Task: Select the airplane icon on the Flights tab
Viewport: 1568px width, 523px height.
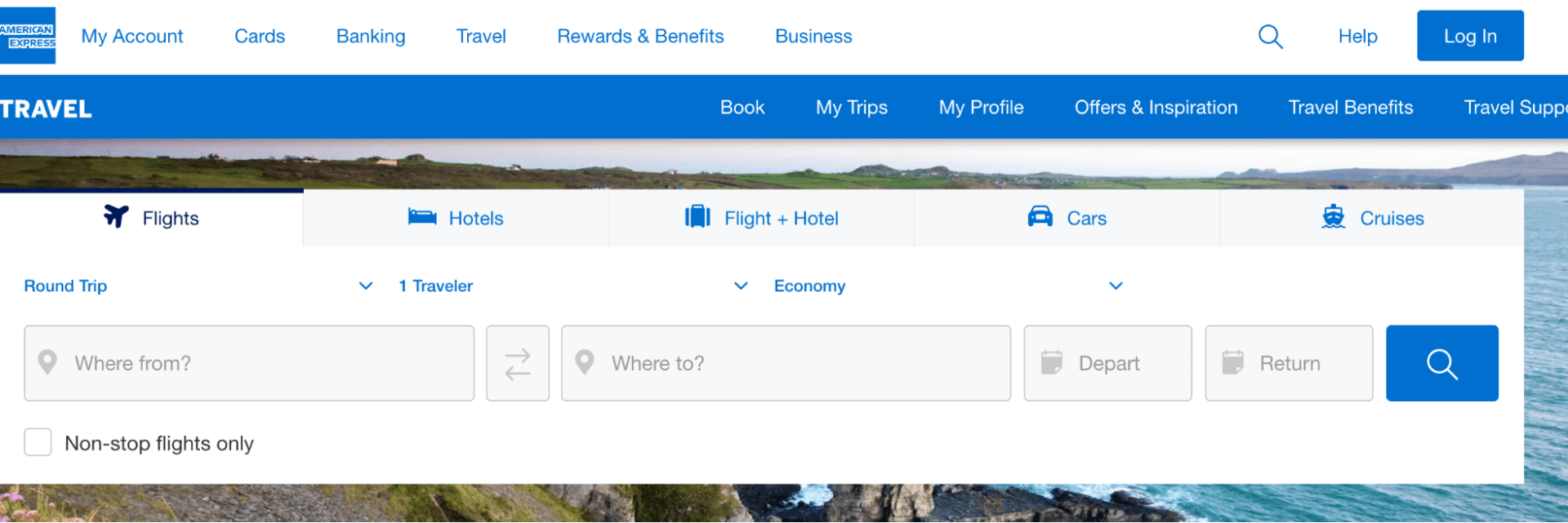Action: coord(115,216)
